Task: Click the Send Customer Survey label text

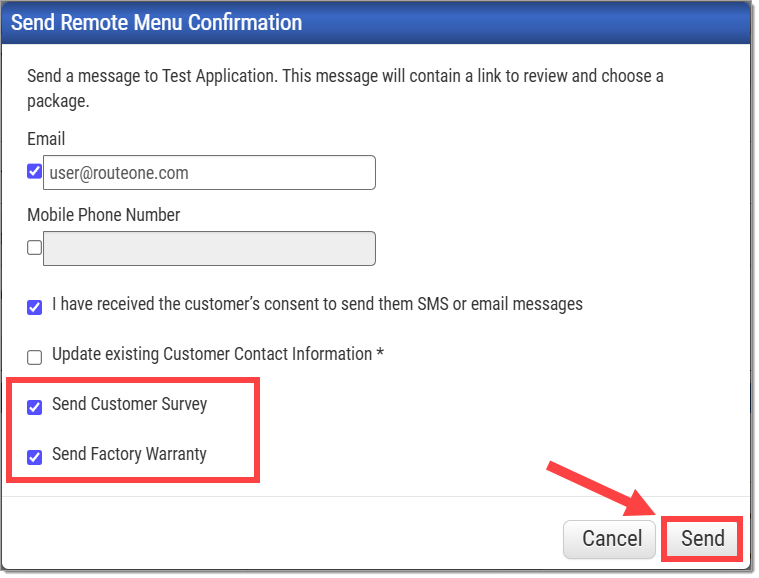Action: point(129,404)
